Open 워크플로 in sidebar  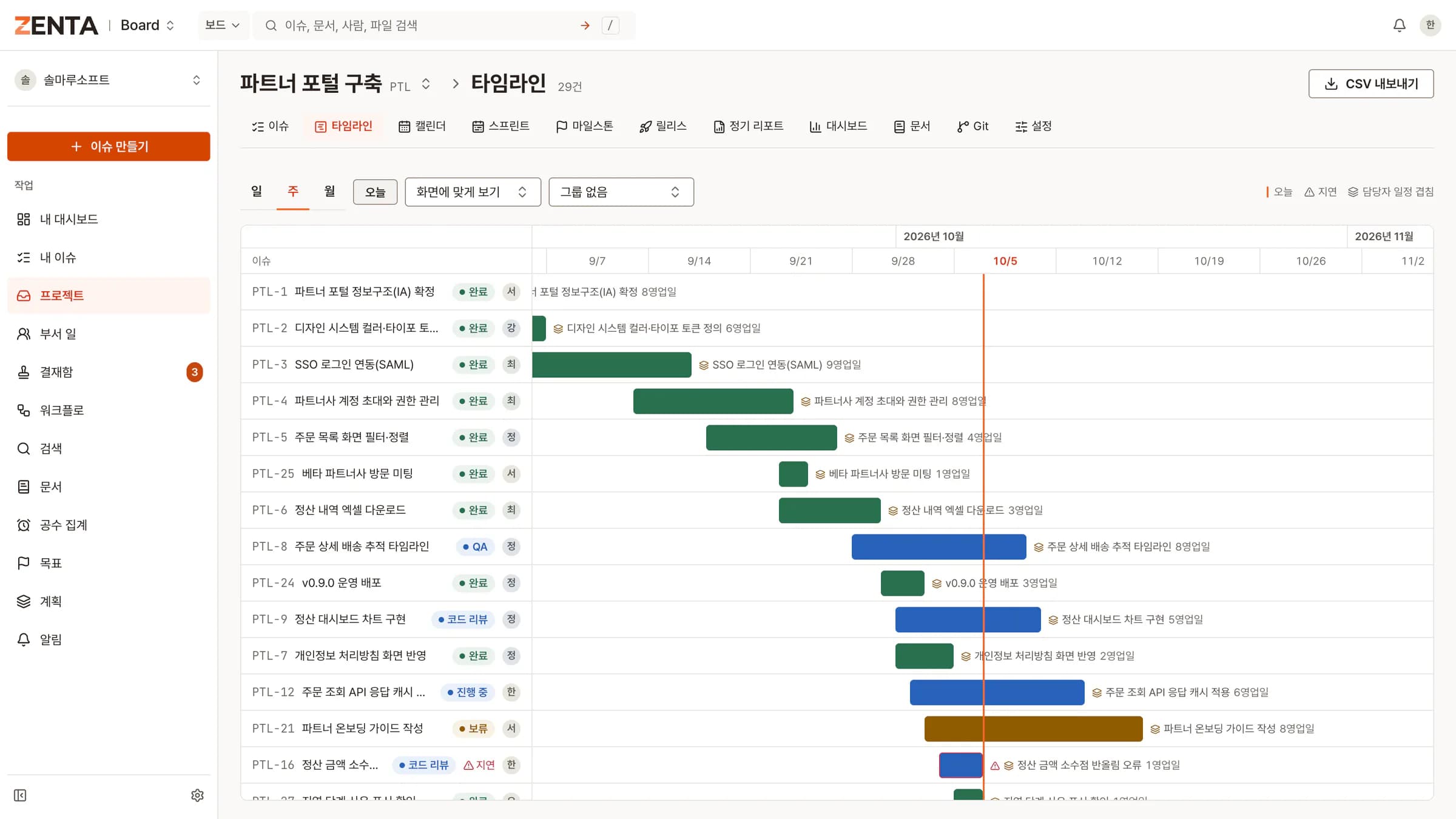coord(109,410)
